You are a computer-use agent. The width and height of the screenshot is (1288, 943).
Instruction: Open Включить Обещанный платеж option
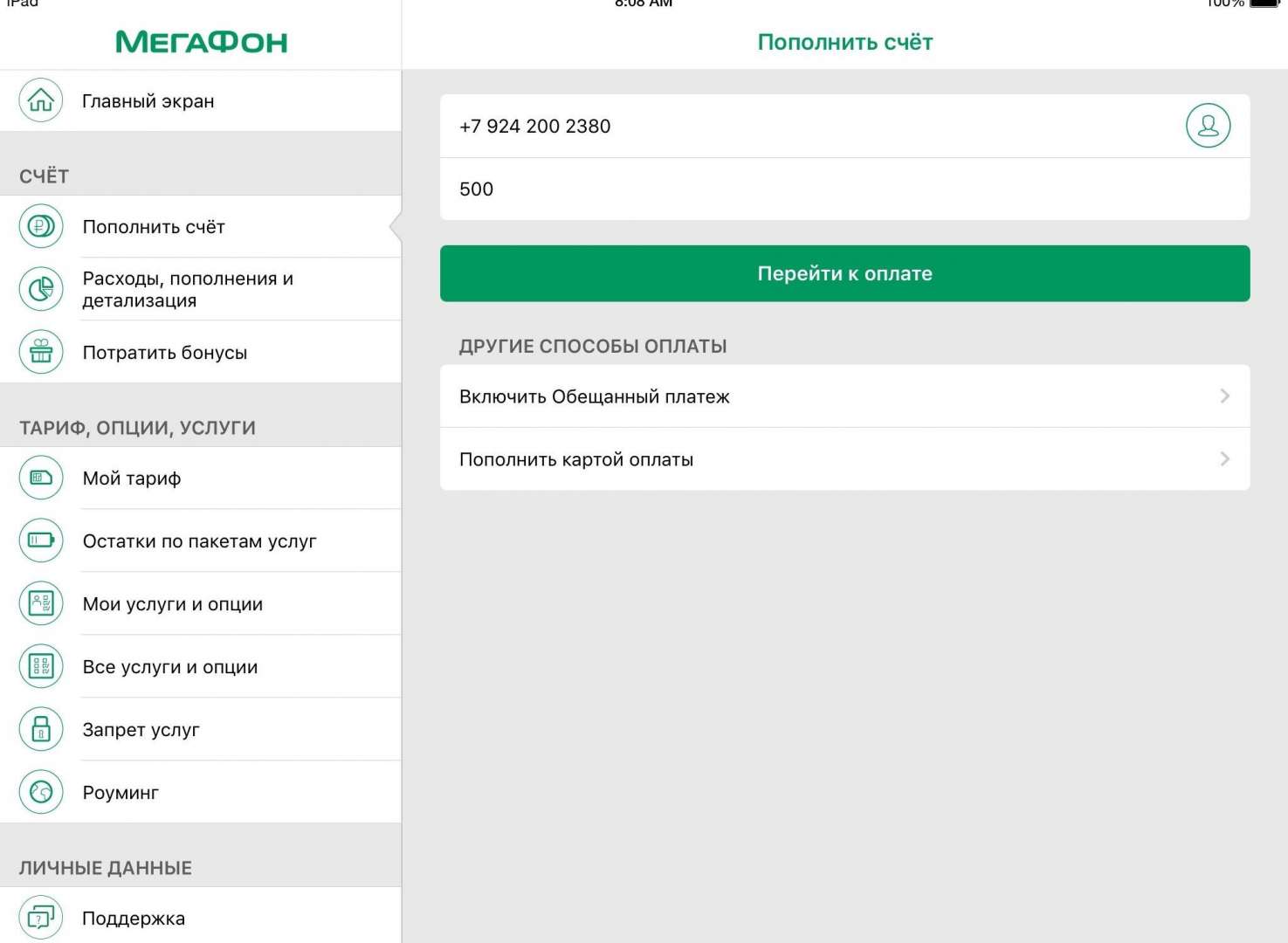(844, 396)
